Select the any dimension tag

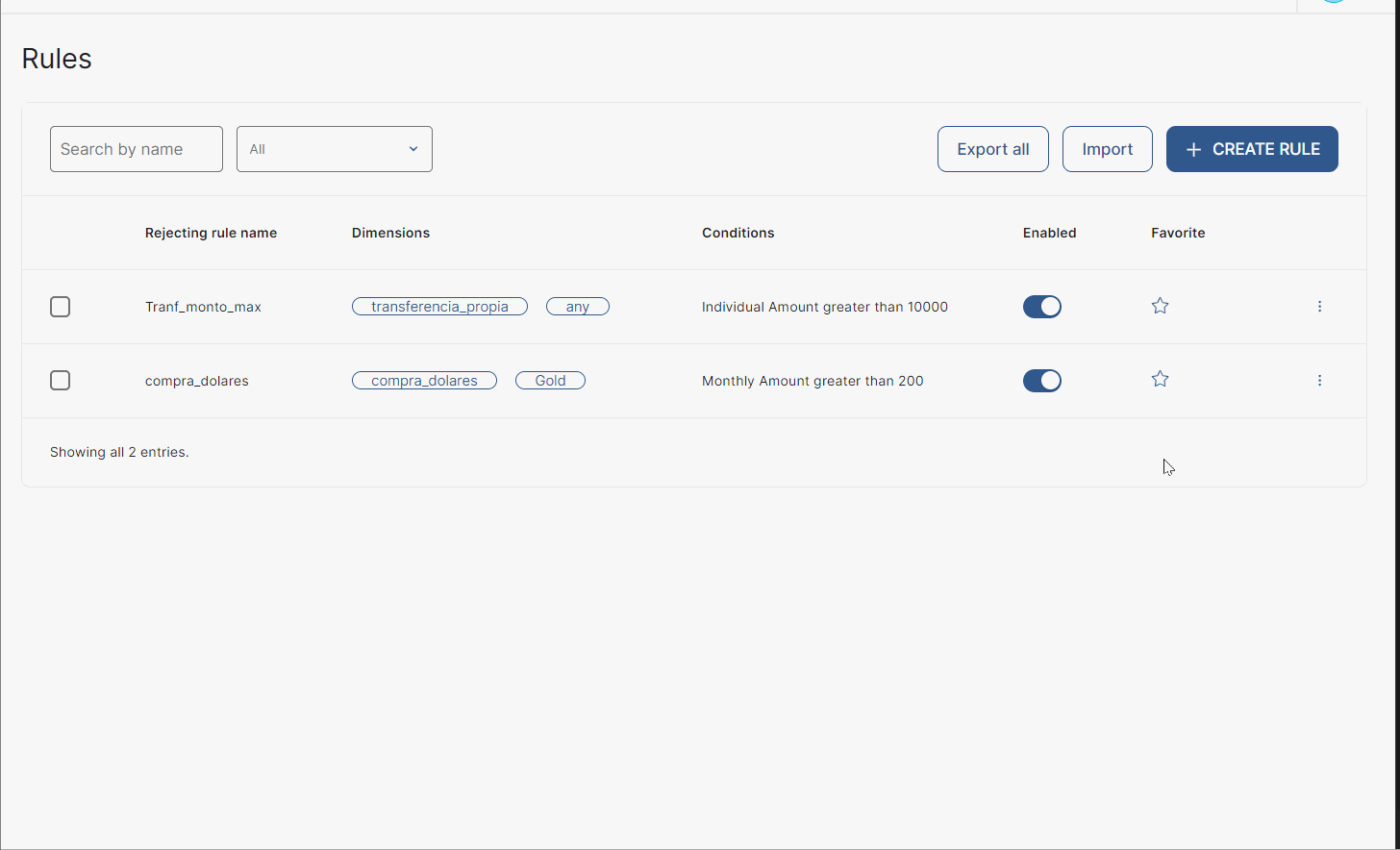tap(577, 307)
